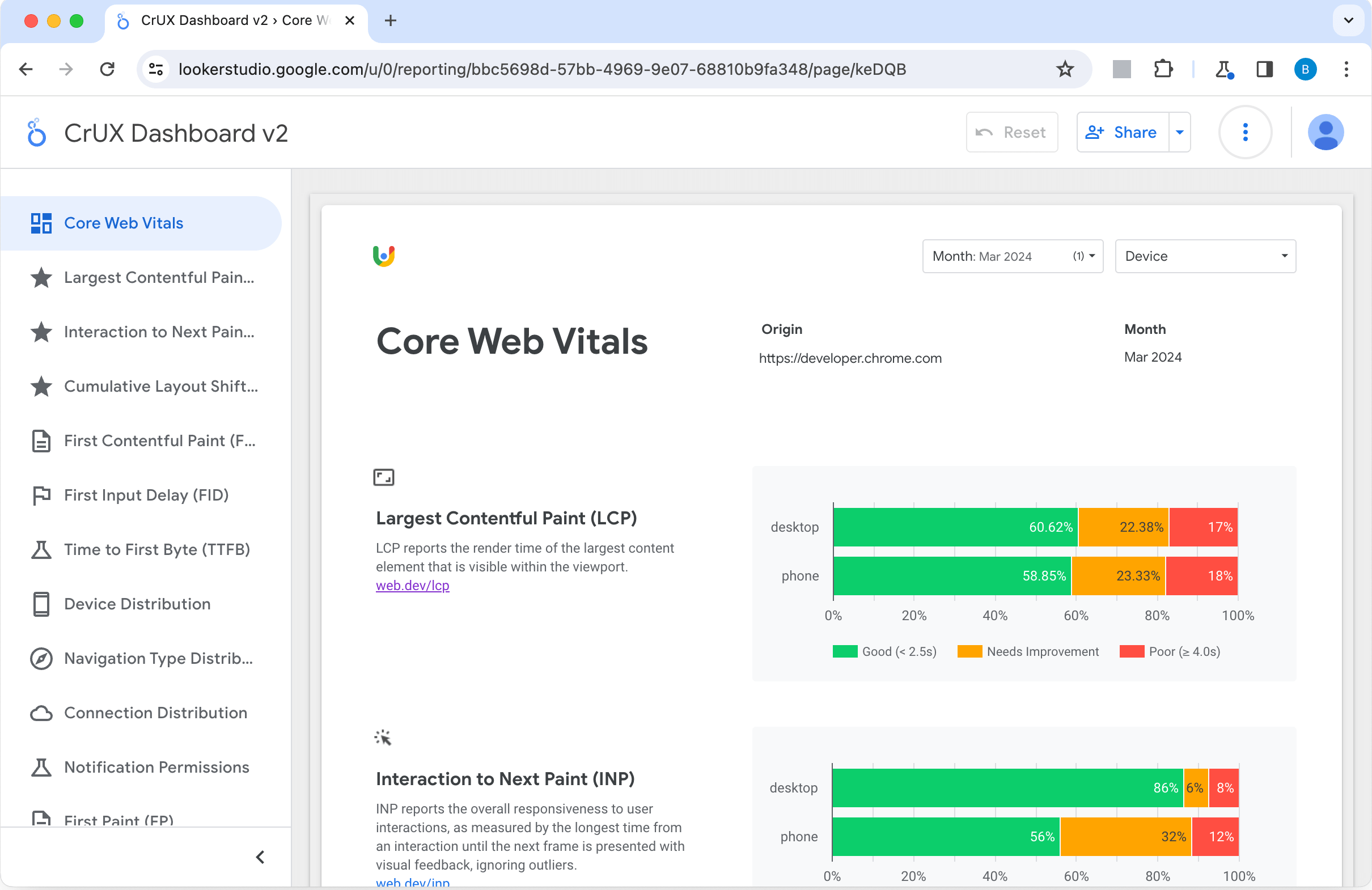The height and width of the screenshot is (890, 1372).
Task: Bookmark this page with star icon
Action: pyautogui.click(x=1065, y=69)
